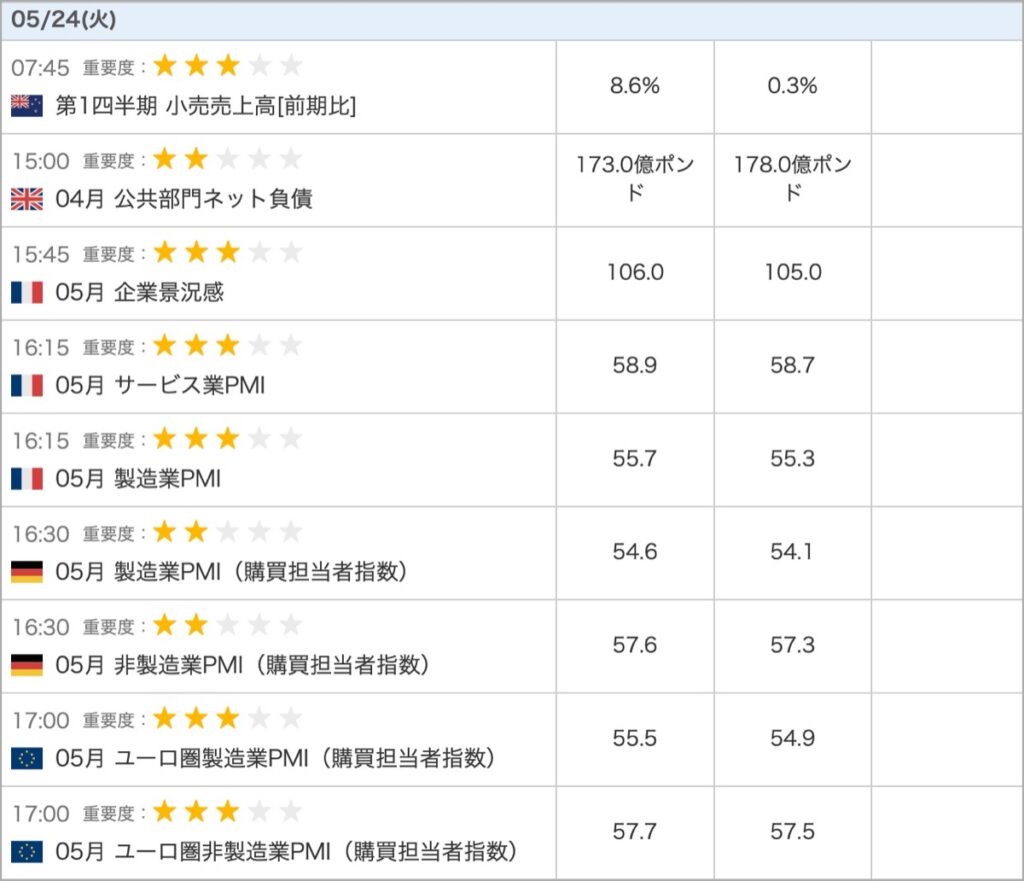This screenshot has height=881, width=1024.
Task: Click the 173.0億ポンド value
Action: pyautogui.click(x=635, y=178)
